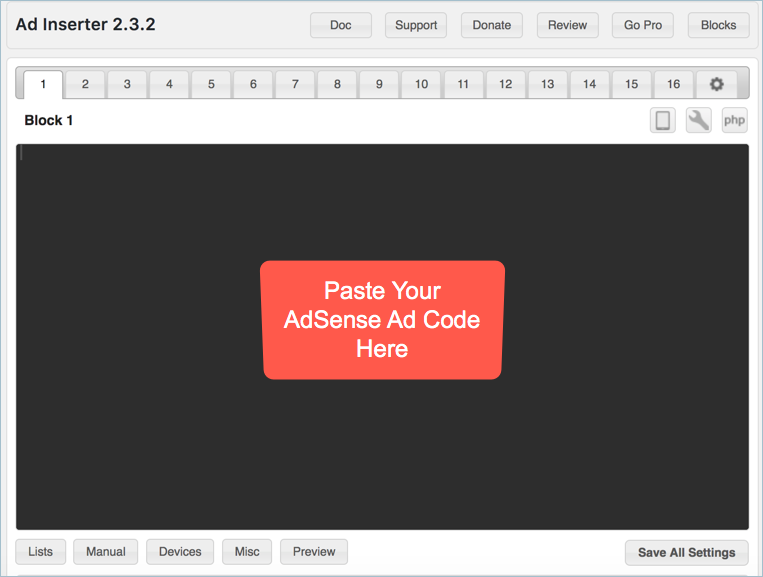Select block tab 9

click(380, 84)
